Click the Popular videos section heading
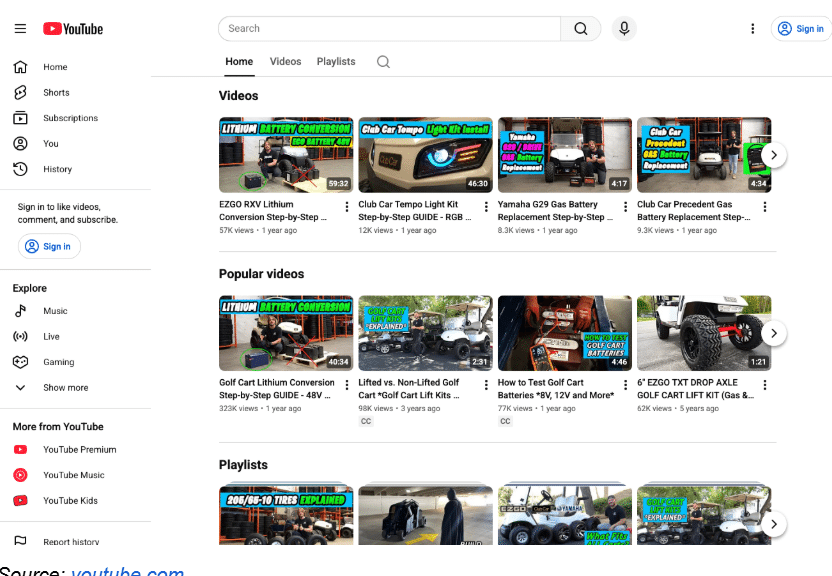832x576 pixels. coord(262,274)
